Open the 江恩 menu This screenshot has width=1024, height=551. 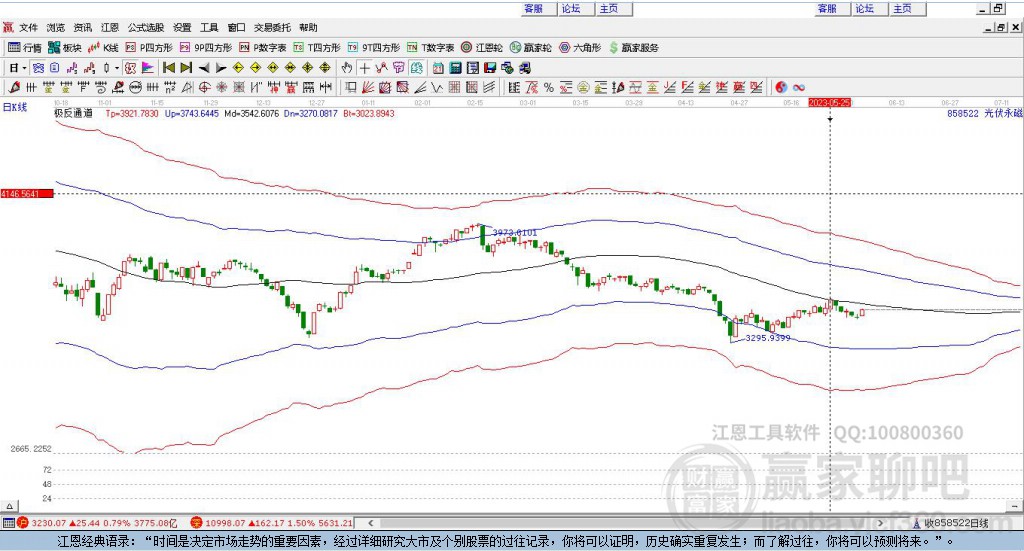coord(110,27)
